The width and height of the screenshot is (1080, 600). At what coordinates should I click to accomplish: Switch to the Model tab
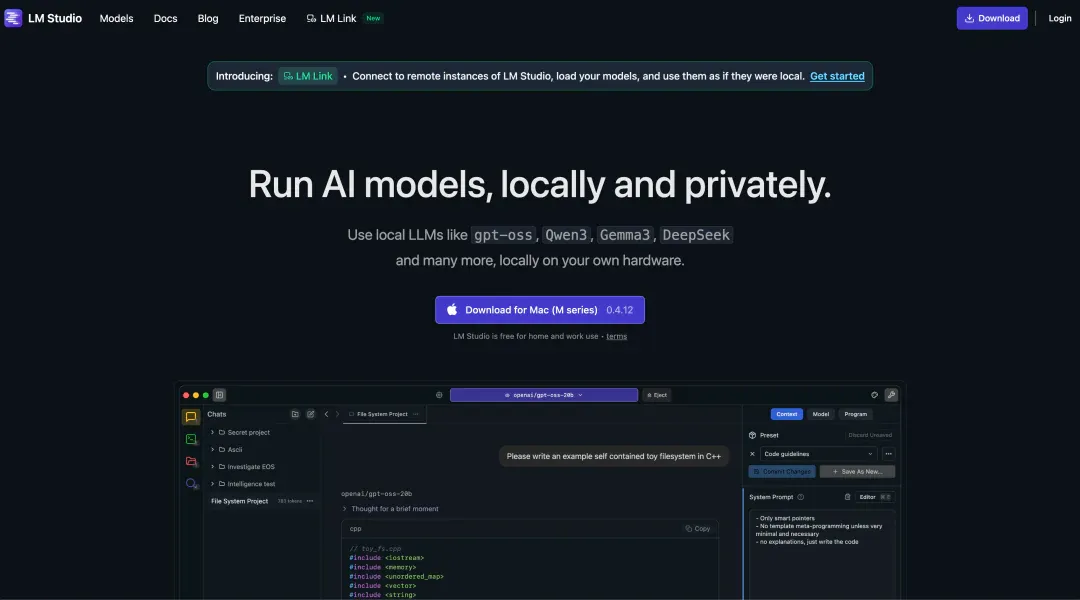(820, 414)
